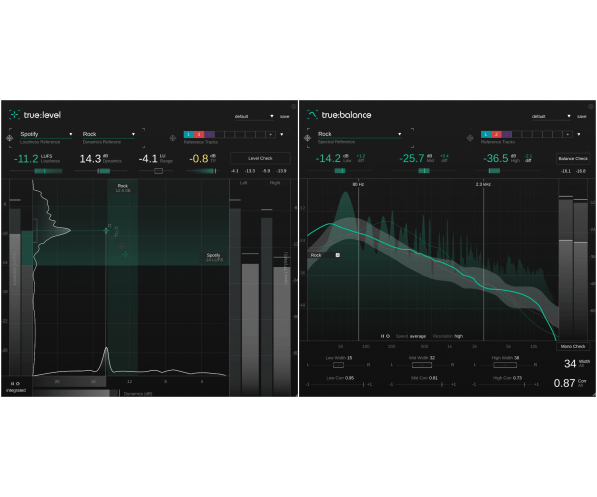Screen dimensions: 597x497
Task: Toggle the Balance Check button
Action: [x=573, y=158]
